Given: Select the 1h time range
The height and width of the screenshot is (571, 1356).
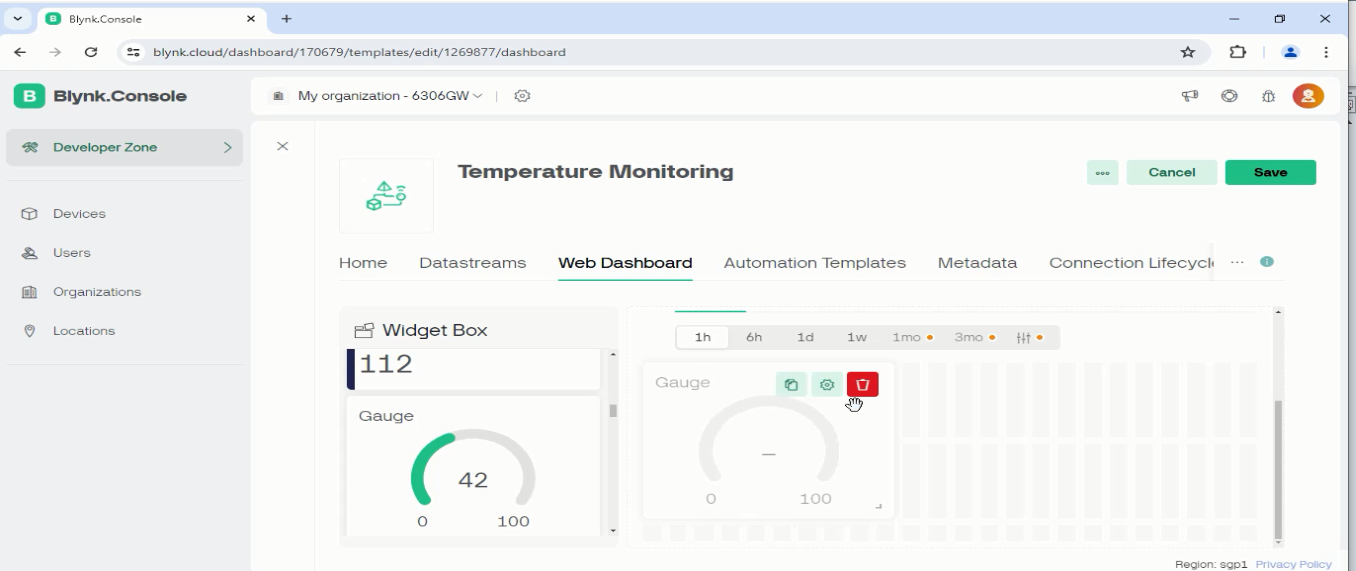Looking at the screenshot, I should point(703,337).
